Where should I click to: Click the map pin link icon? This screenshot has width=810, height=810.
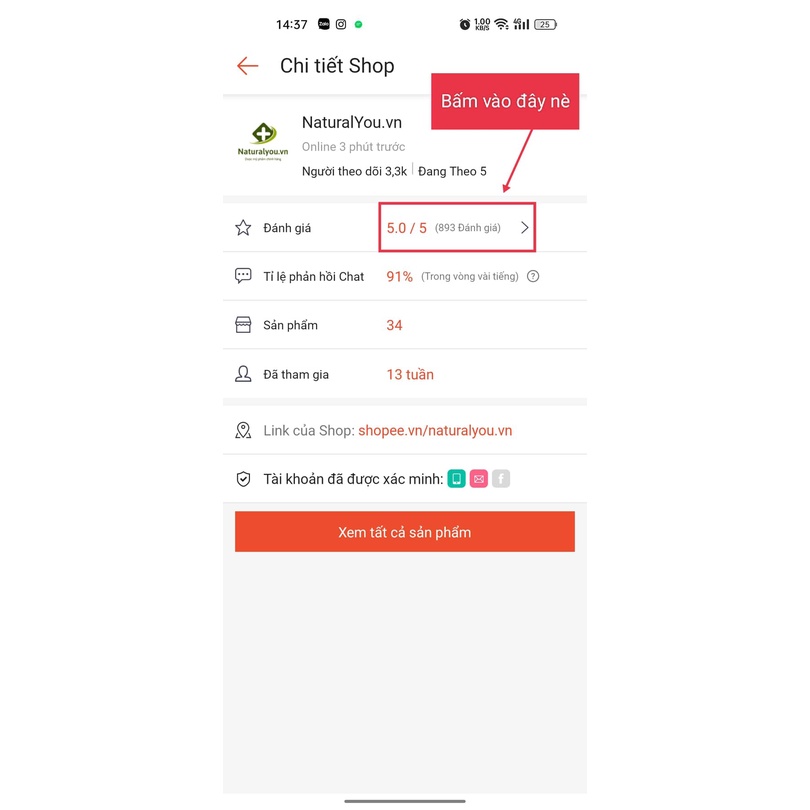pos(243,430)
